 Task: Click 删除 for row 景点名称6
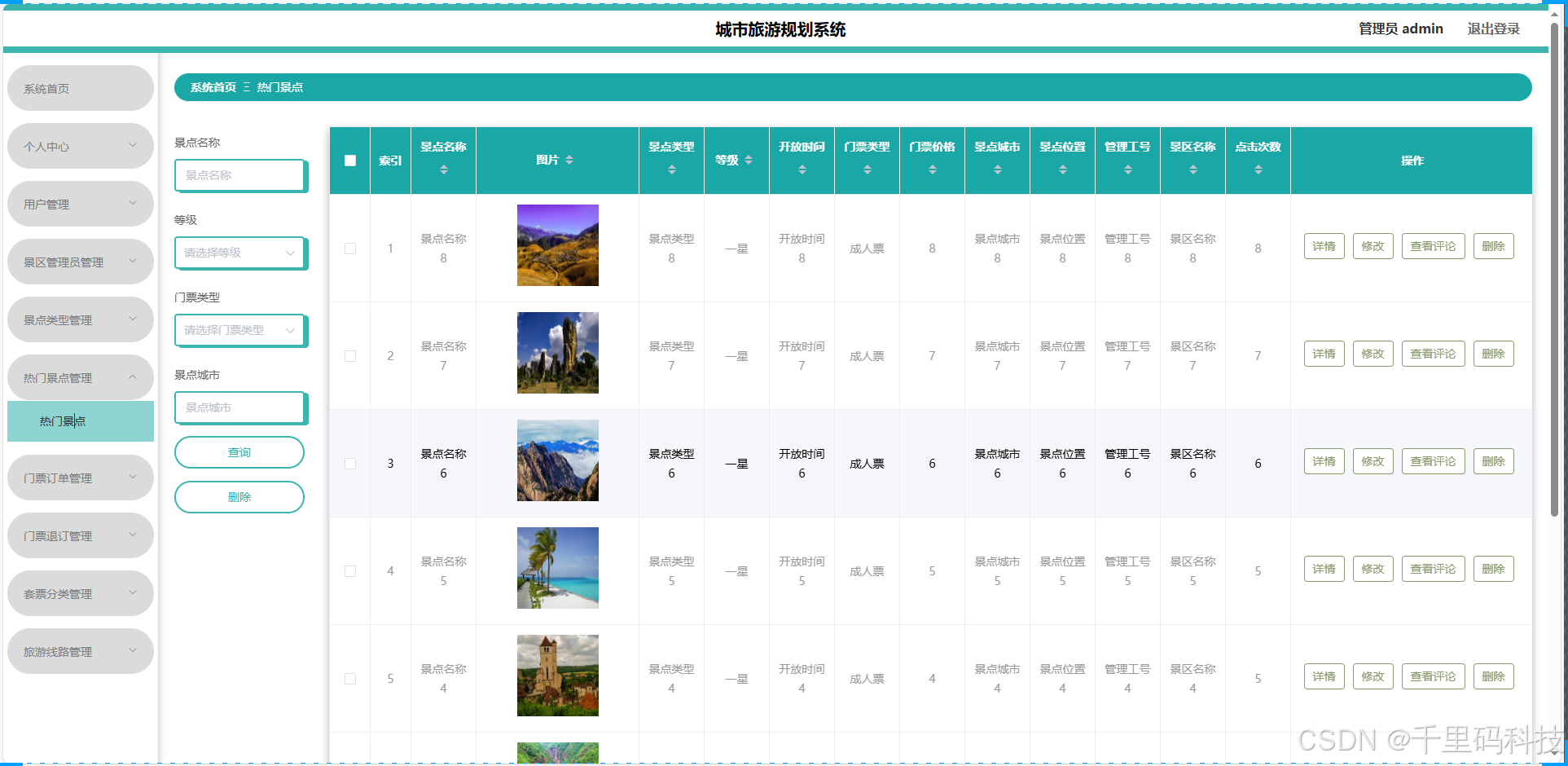1494,461
